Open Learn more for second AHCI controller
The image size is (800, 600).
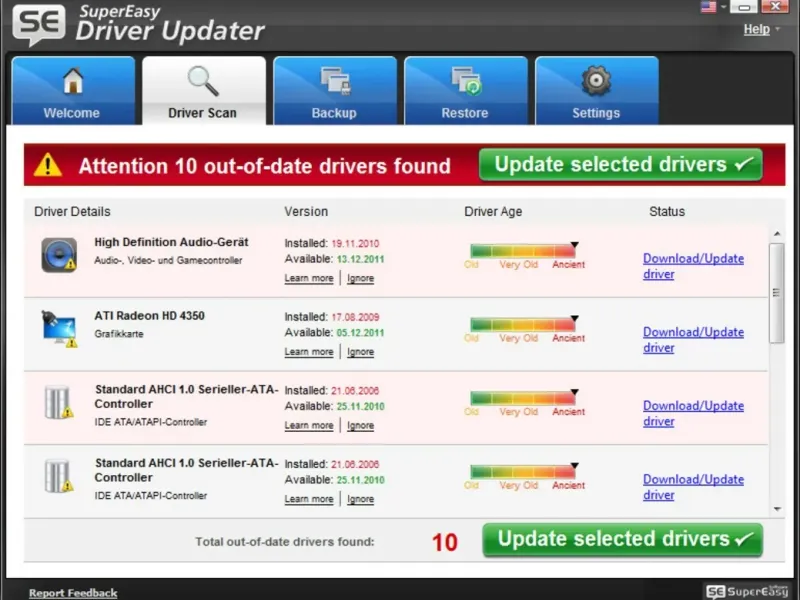[309, 498]
